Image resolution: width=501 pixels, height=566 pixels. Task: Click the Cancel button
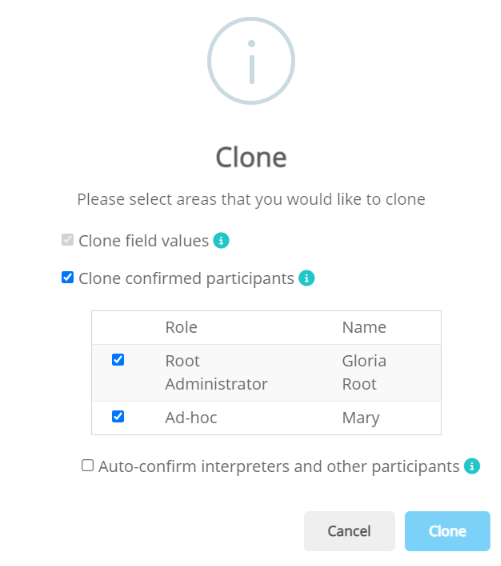click(x=349, y=531)
